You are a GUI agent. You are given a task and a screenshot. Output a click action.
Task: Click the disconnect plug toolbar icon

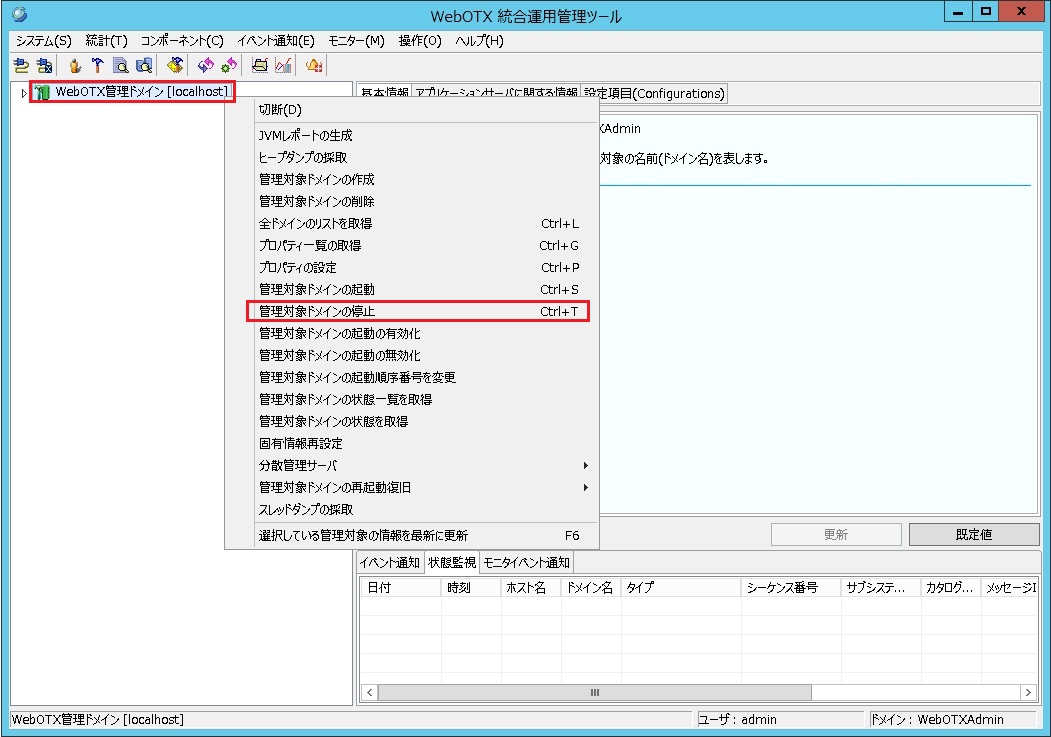click(x=44, y=64)
